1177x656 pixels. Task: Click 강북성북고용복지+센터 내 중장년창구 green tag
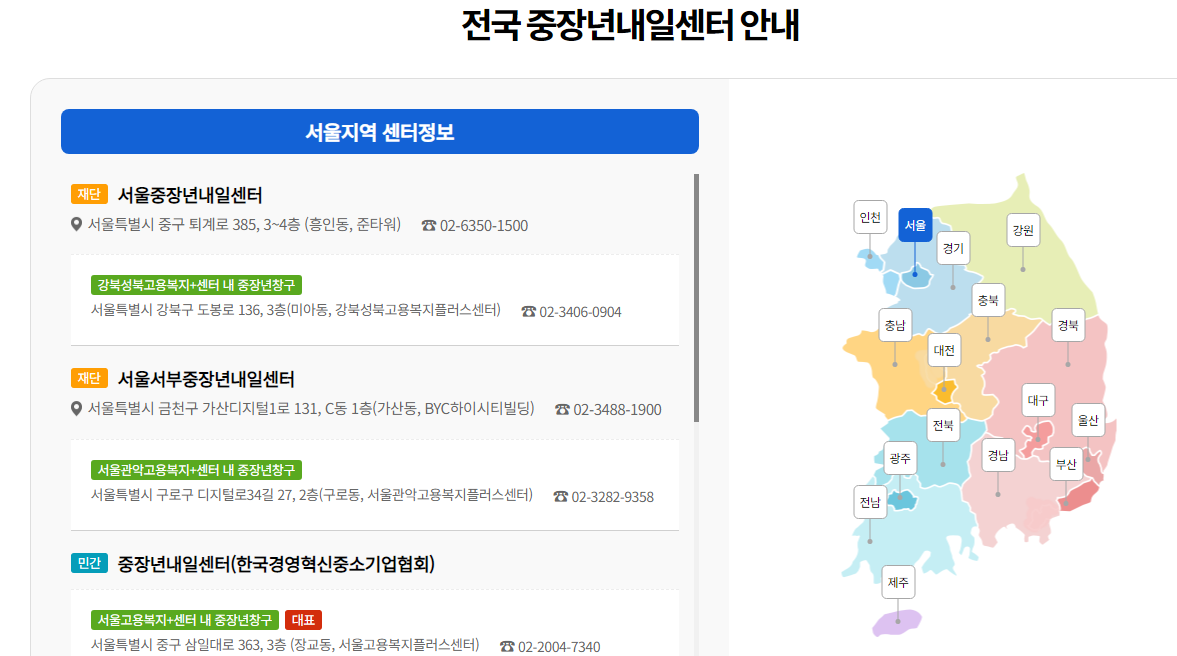click(196, 285)
